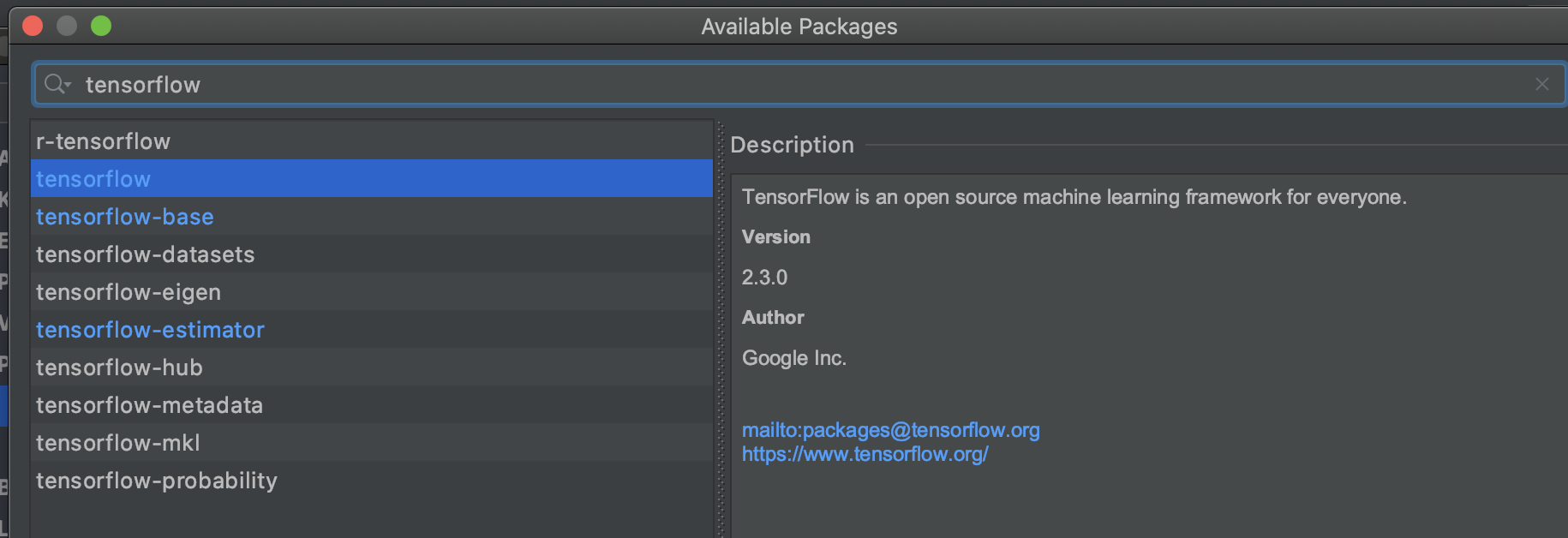Clear the search field with X icon

click(x=1541, y=84)
